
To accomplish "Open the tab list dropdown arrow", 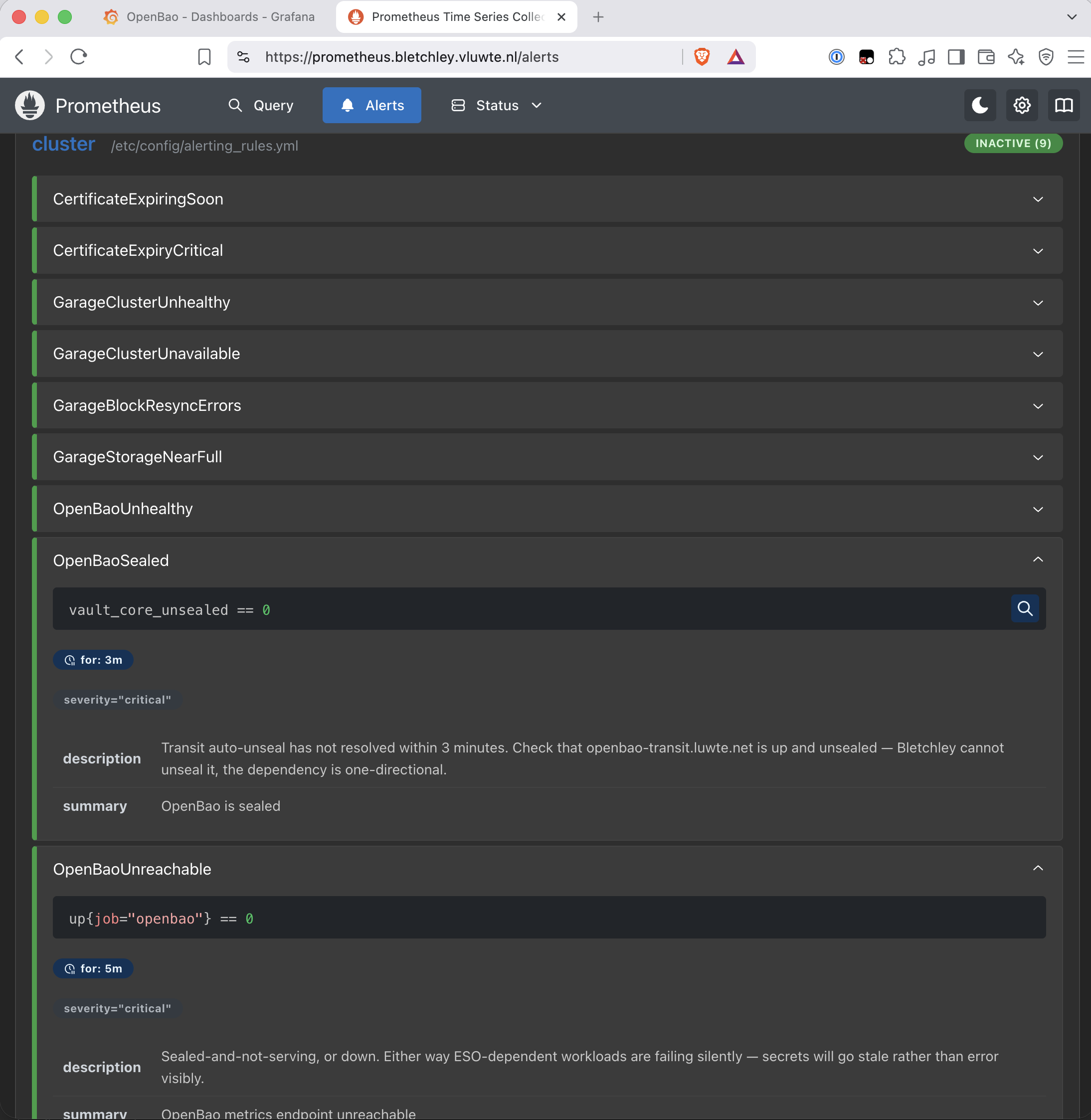I will click(x=1072, y=17).
